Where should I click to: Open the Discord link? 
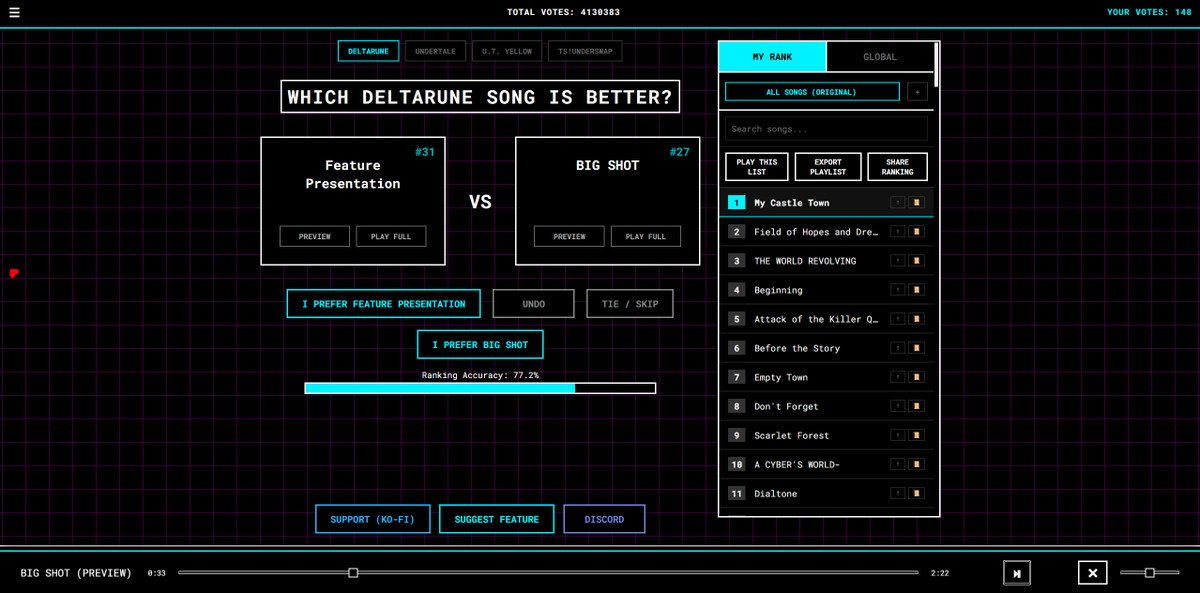tap(604, 519)
